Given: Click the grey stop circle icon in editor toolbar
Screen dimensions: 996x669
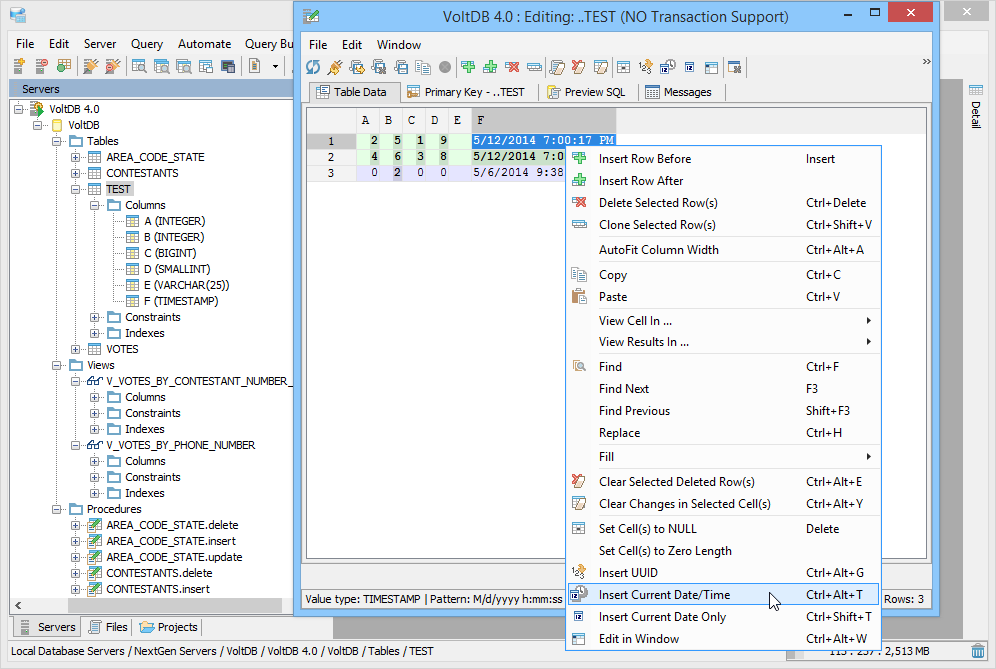Looking at the screenshot, I should (x=445, y=67).
